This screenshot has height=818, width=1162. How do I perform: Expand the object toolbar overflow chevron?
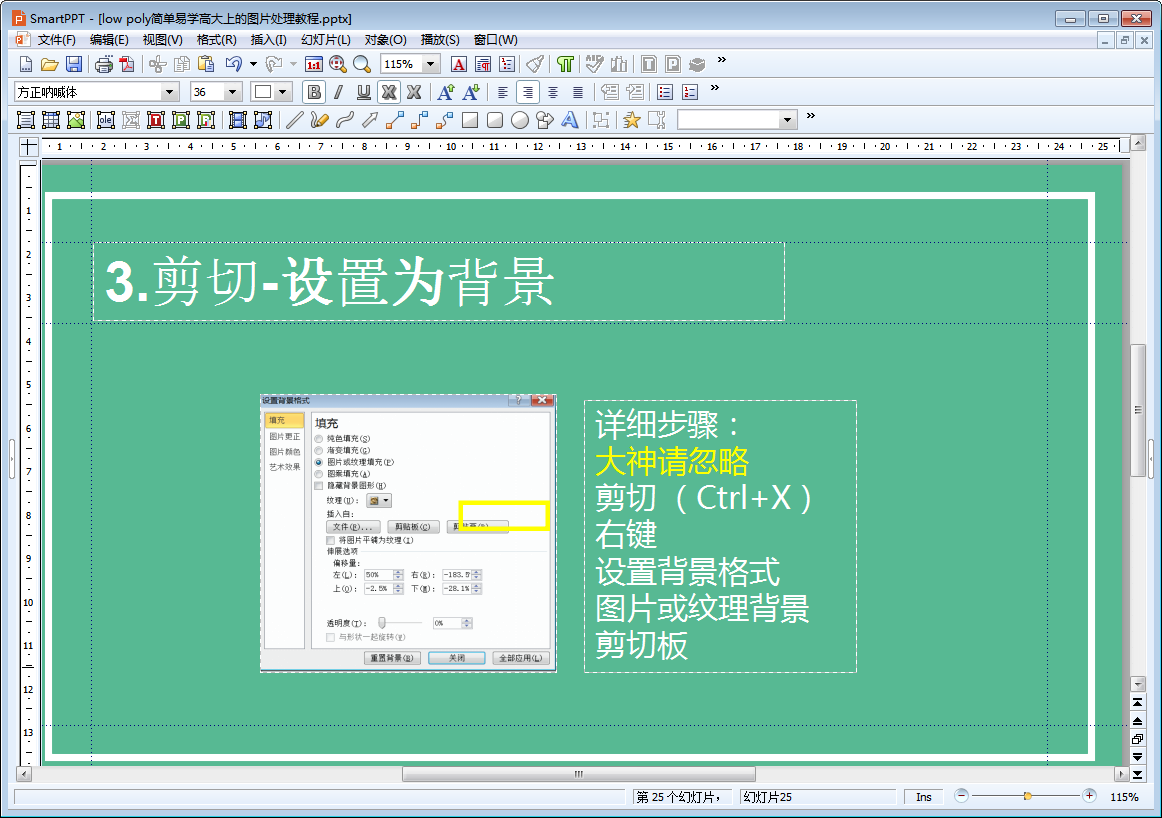810,116
